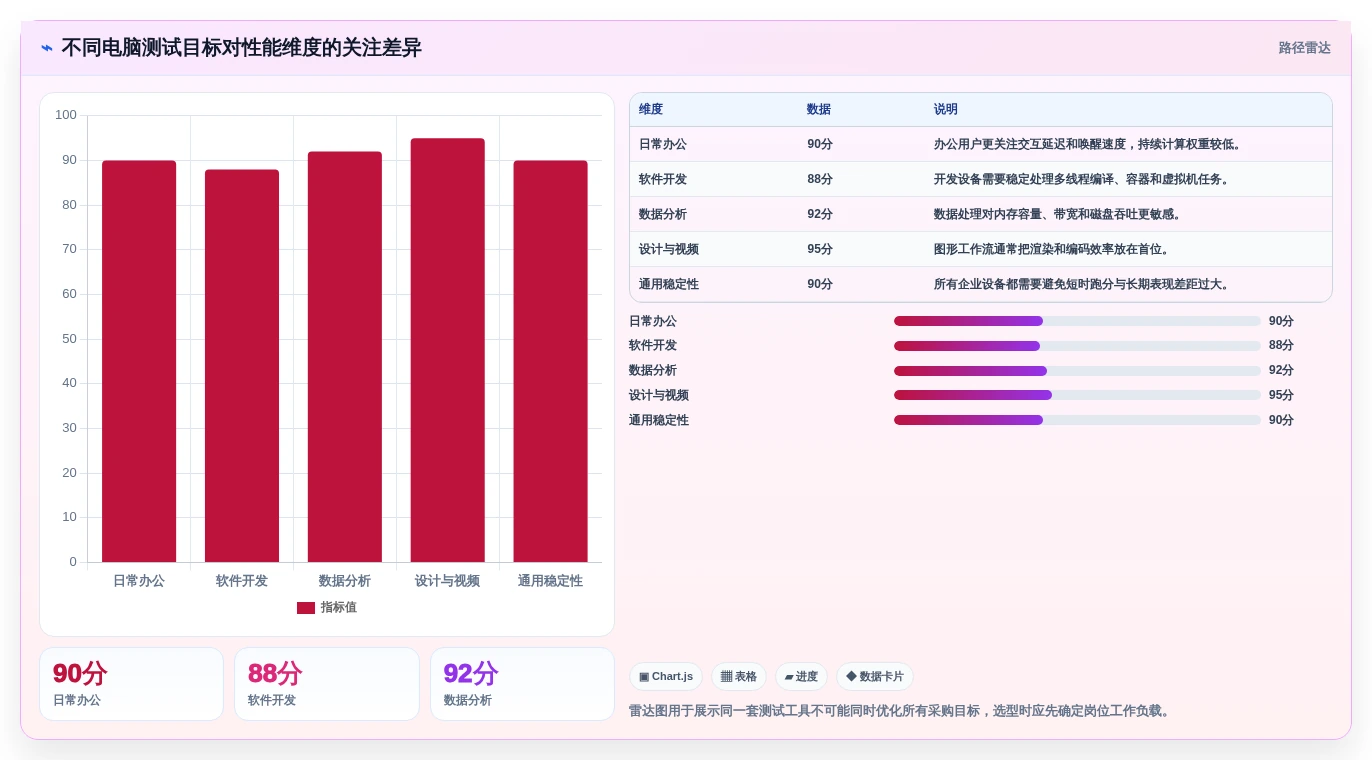Select the 日常办公 bar in chart

pos(139,361)
